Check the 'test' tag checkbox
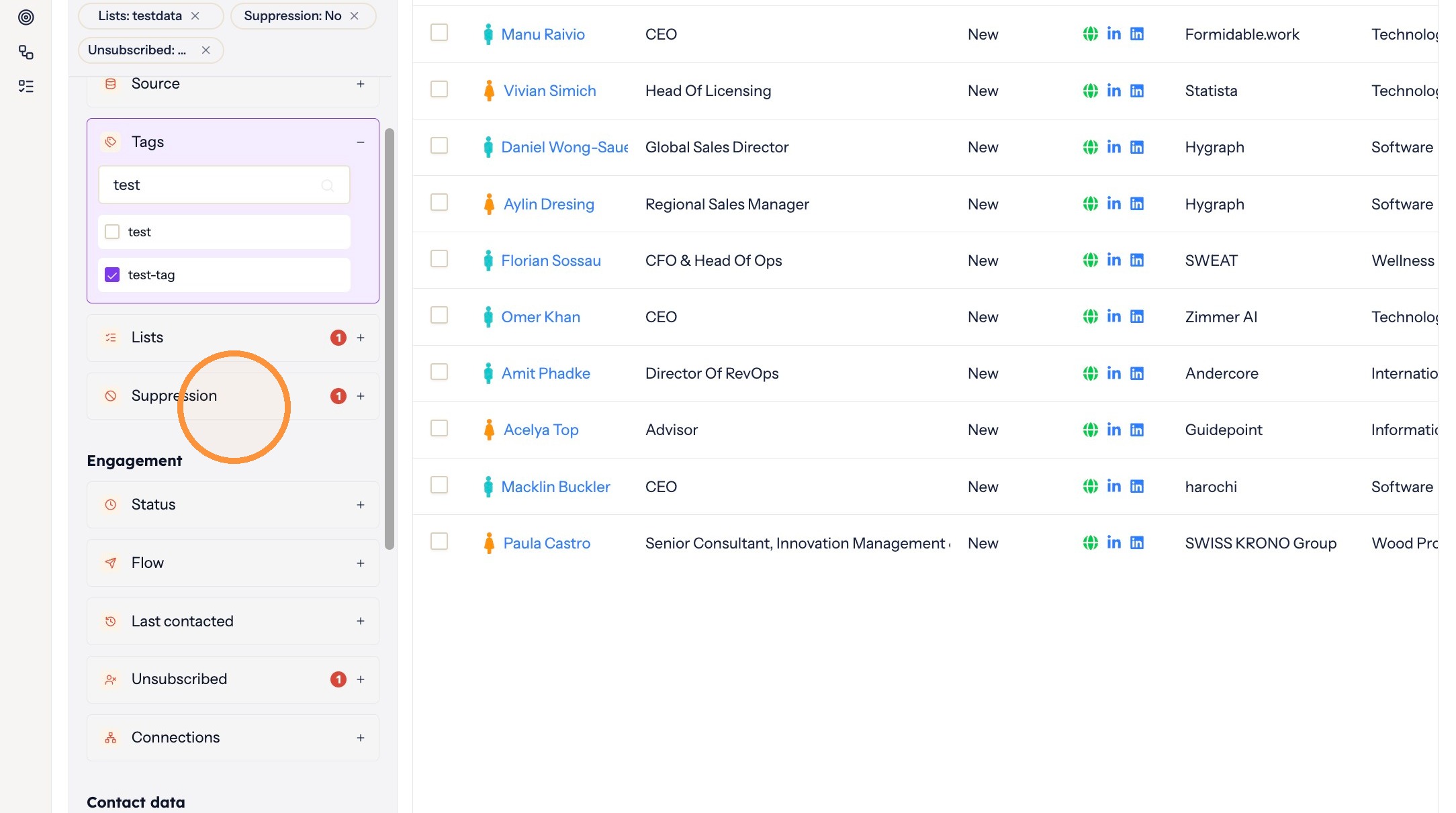Screen dimensions: 1456x813 [112, 232]
